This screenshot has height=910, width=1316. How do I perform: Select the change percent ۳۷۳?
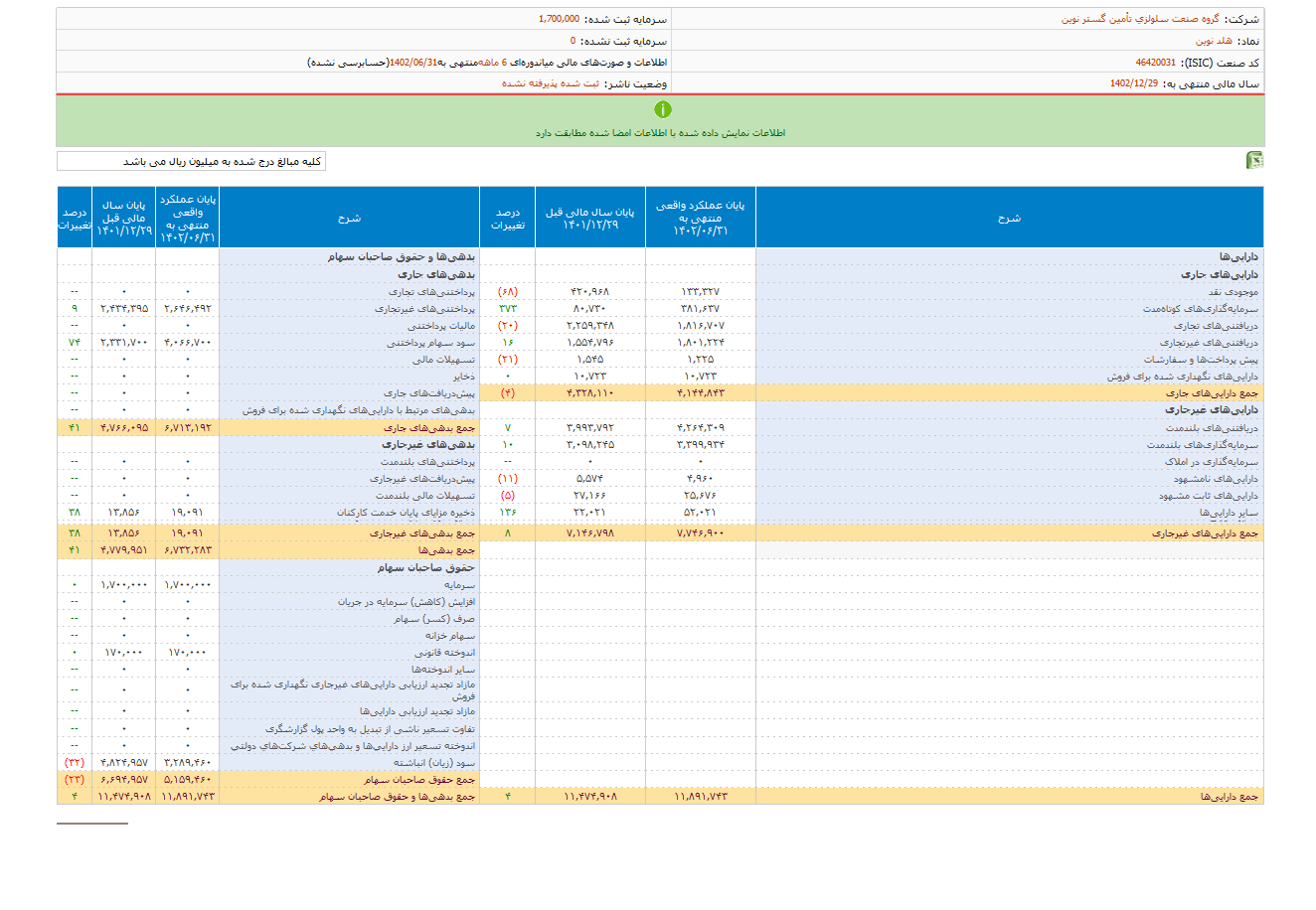(x=508, y=309)
